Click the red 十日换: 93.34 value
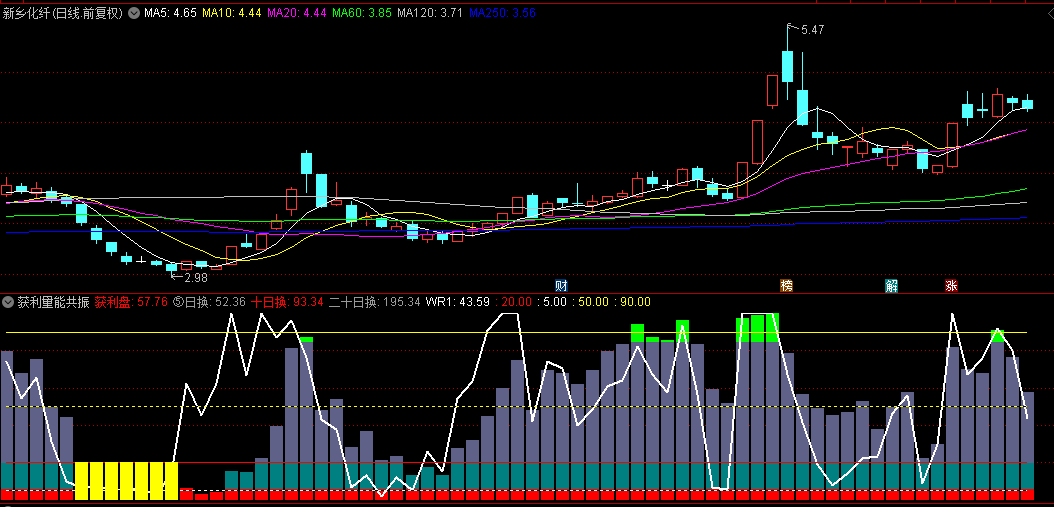 [x=288, y=302]
